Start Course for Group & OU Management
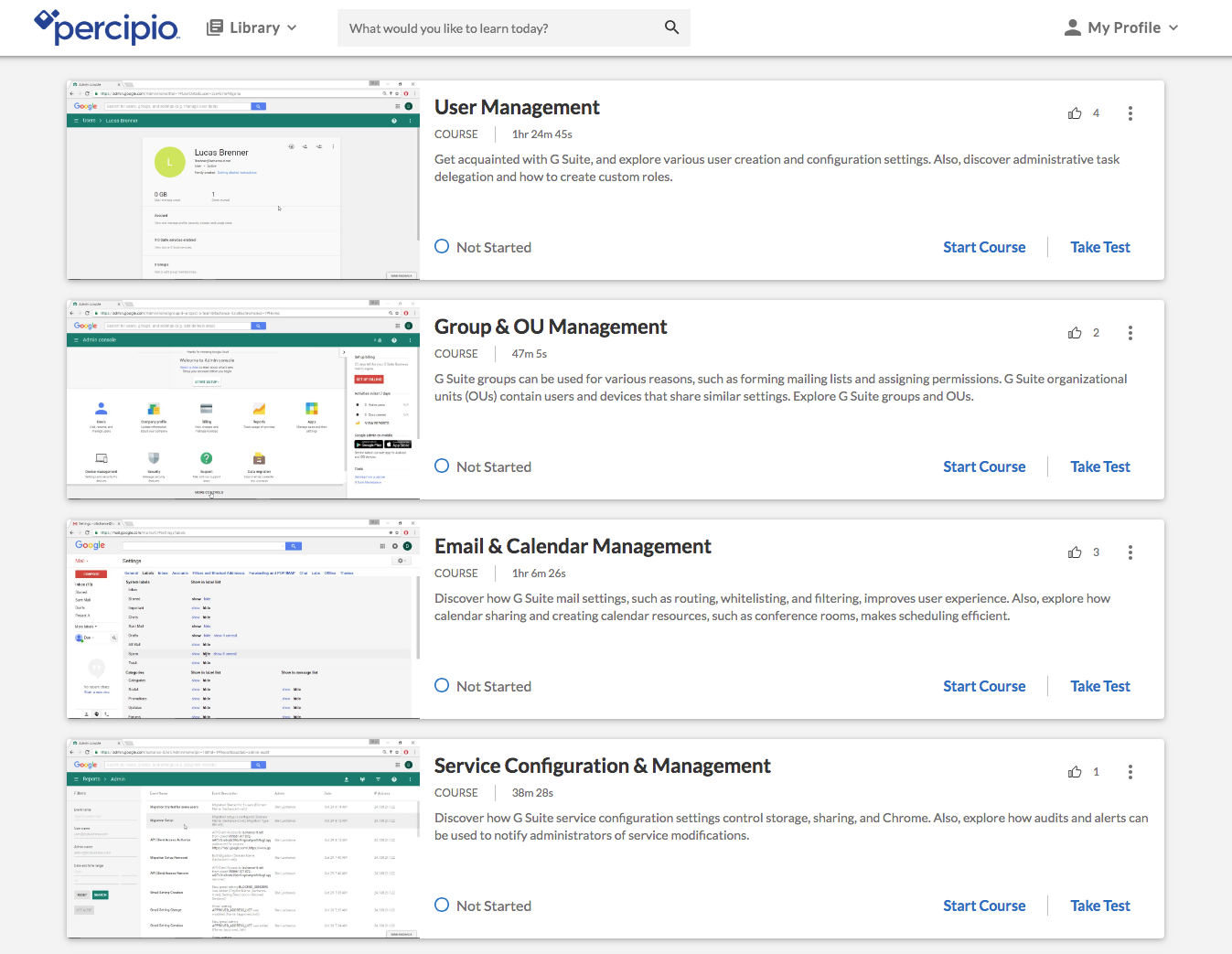Screen dimensions: 1232x954 click(984, 466)
